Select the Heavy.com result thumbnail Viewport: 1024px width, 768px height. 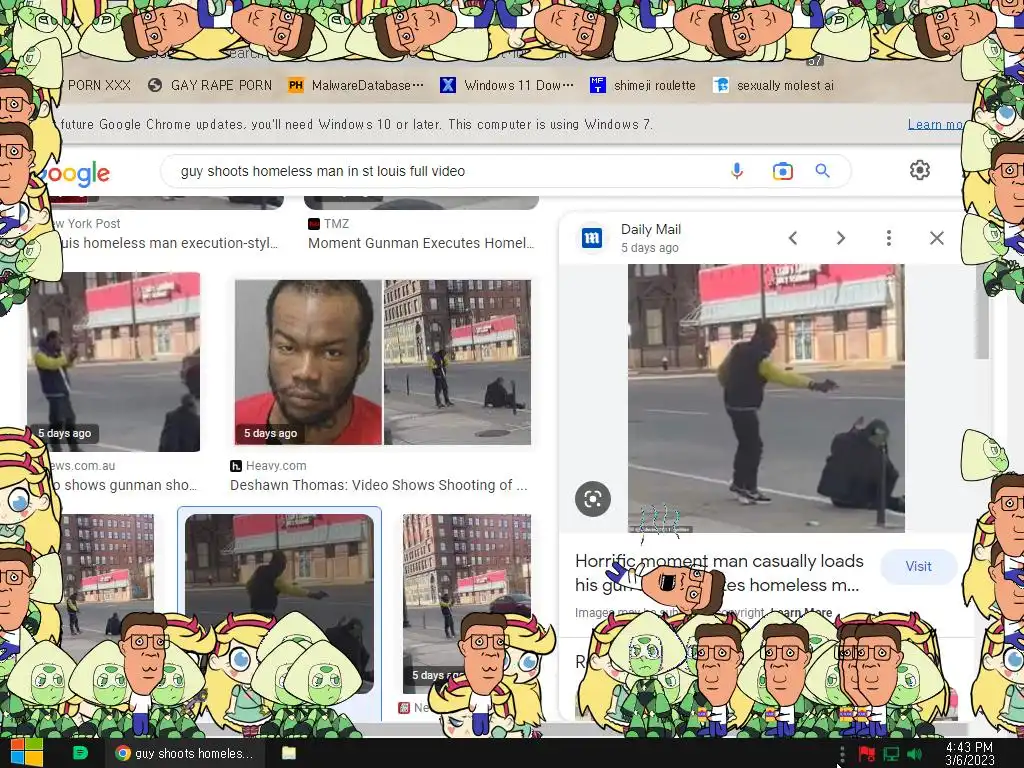tap(383, 362)
